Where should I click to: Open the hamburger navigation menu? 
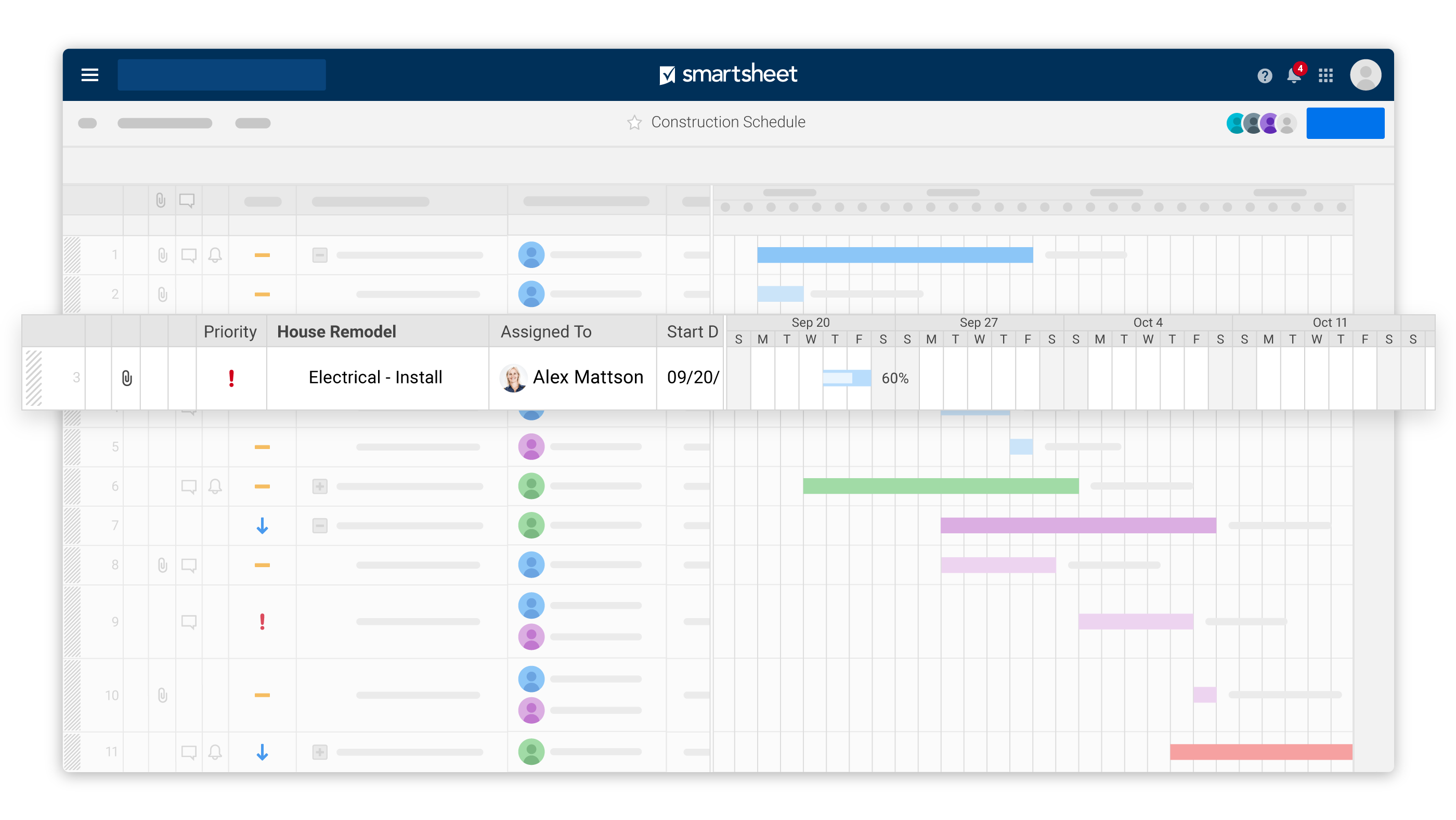pyautogui.click(x=90, y=74)
